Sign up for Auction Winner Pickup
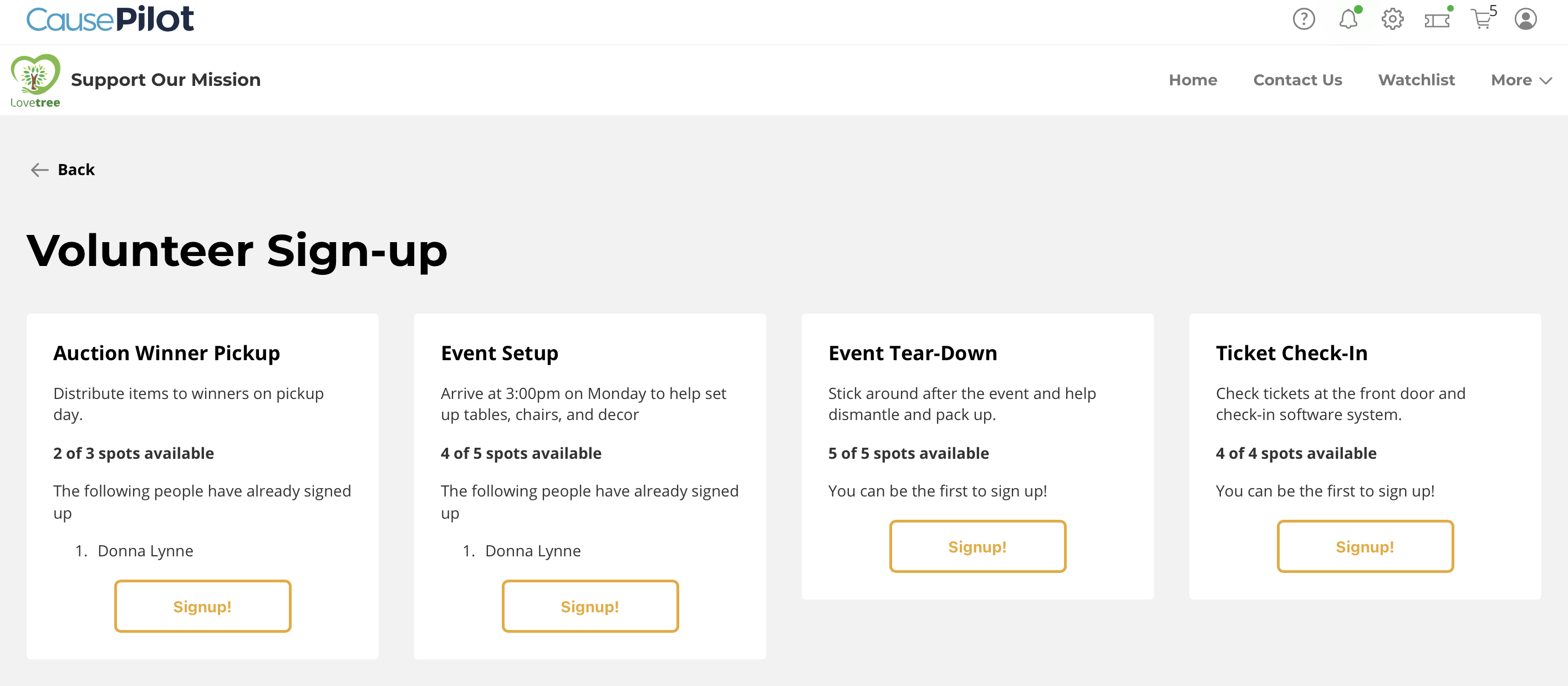The image size is (1568, 686). 203,606
